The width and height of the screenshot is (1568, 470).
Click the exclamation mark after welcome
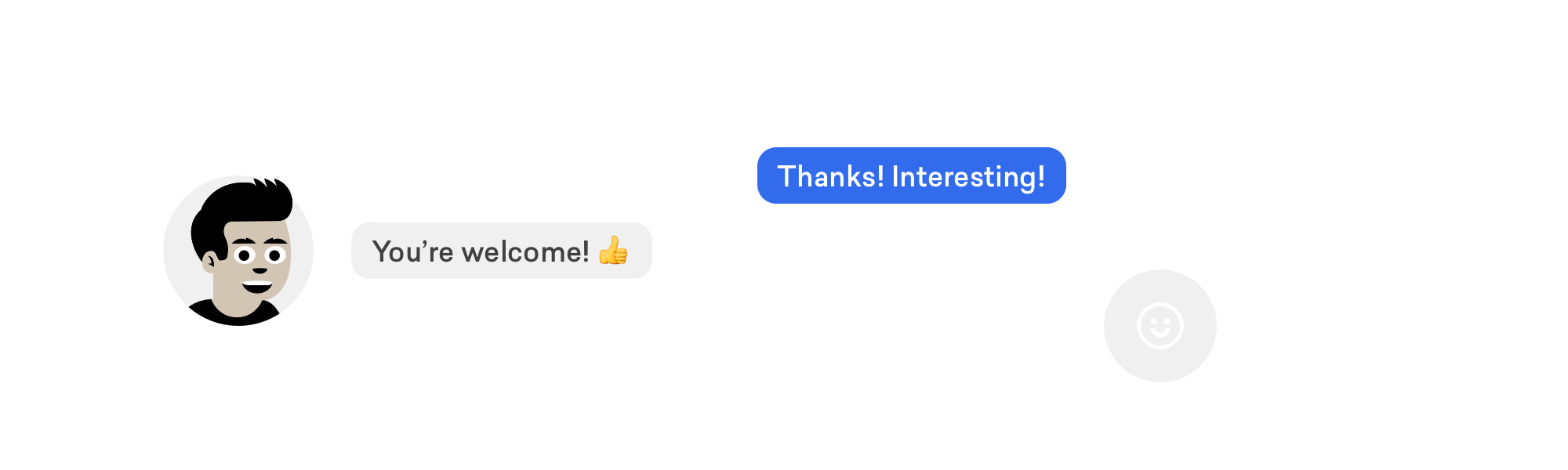tap(585, 251)
